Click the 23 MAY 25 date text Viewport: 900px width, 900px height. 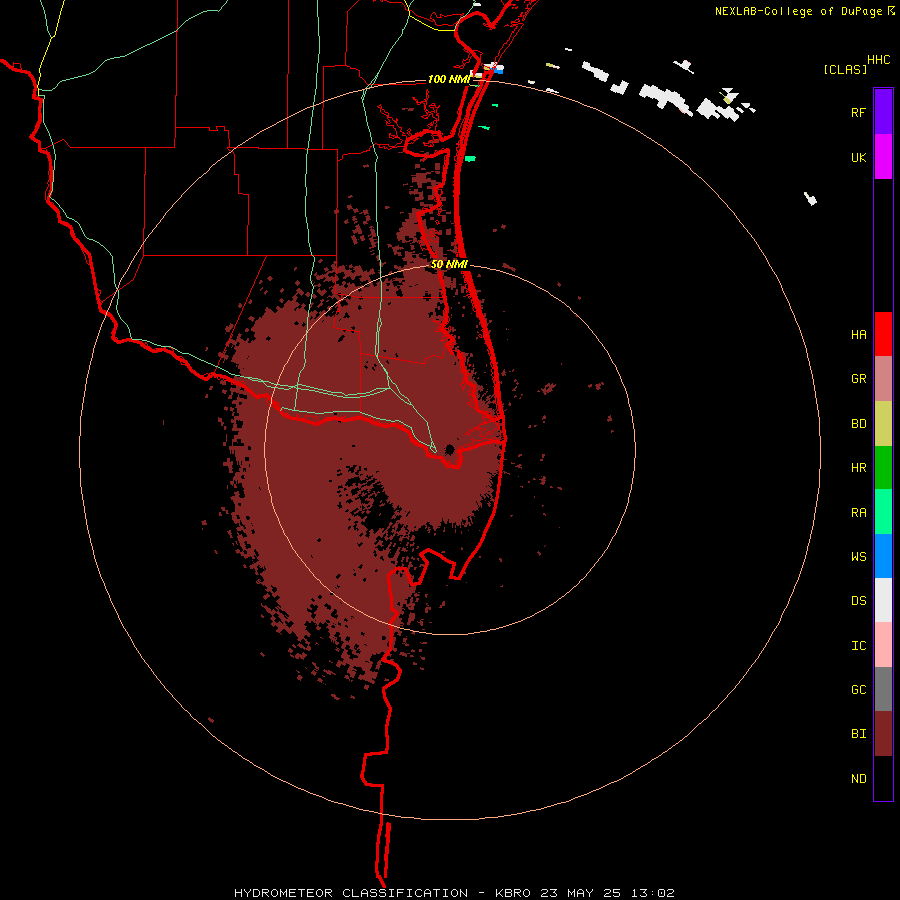click(583, 893)
